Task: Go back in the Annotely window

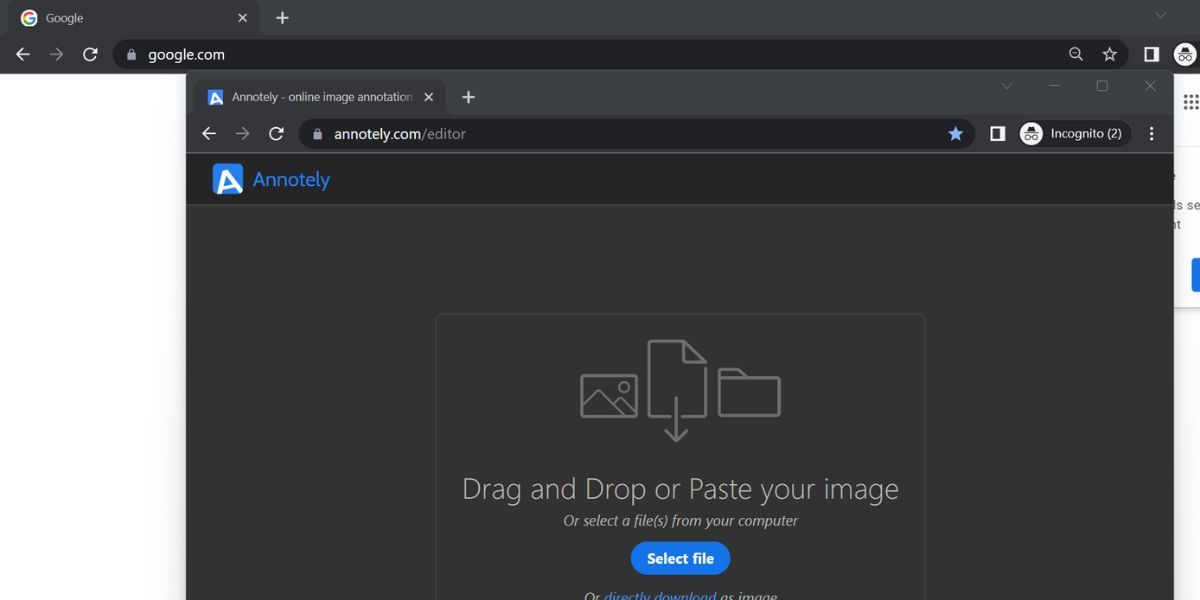Action: (x=209, y=134)
